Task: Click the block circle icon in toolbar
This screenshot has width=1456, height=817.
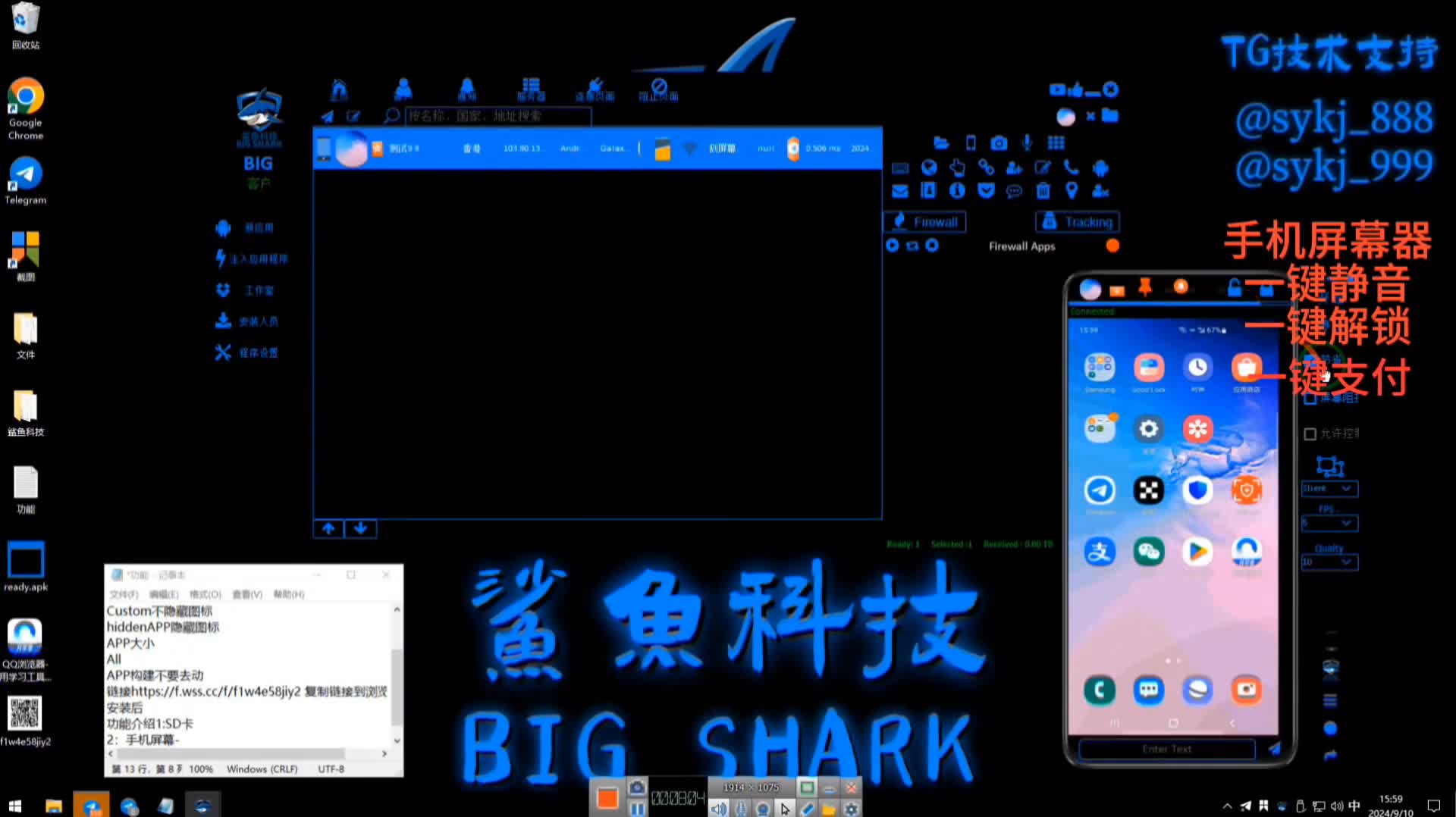Action: (658, 89)
